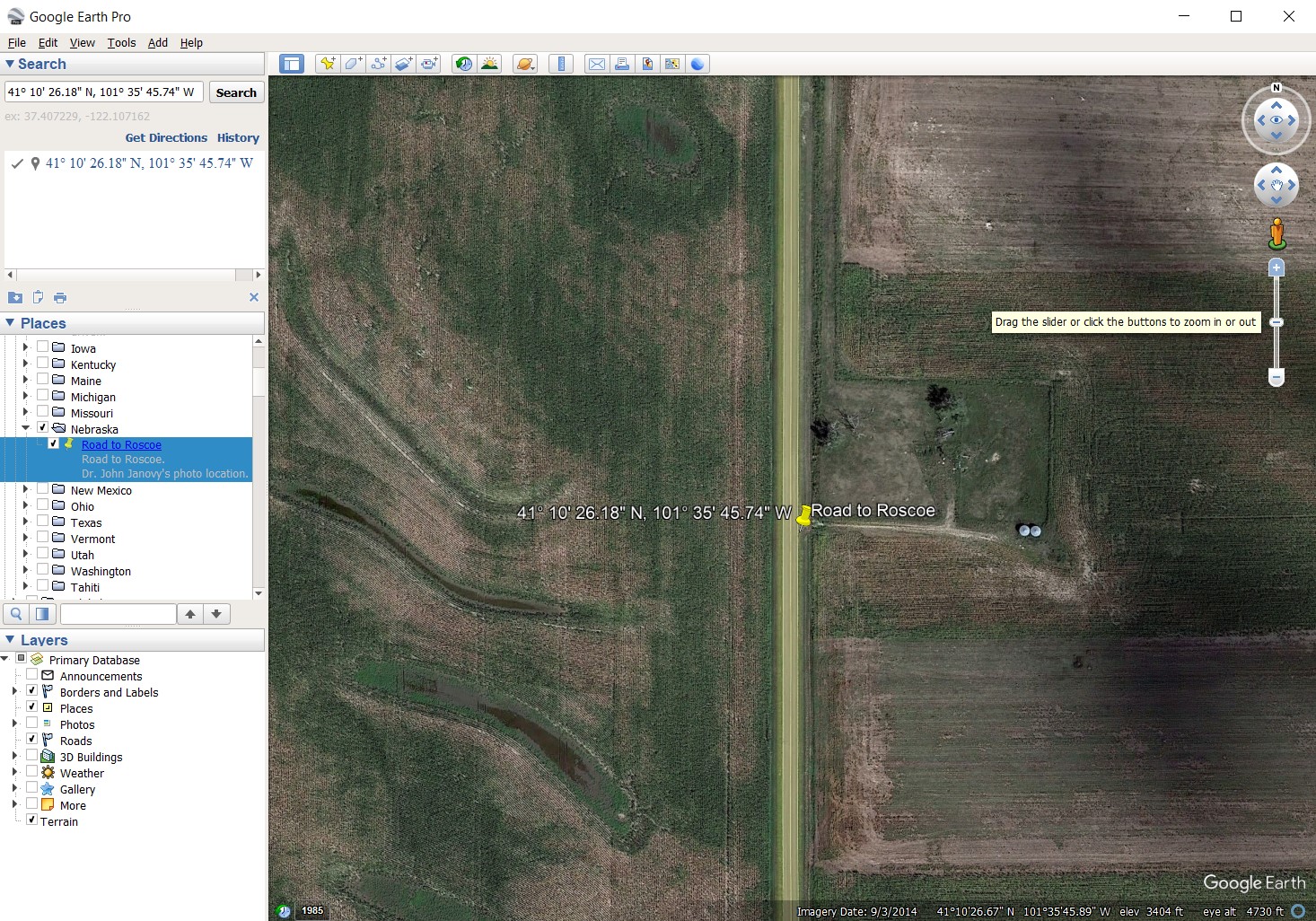Screen dimensions: 1316x921
Task: Open Google Earth on web icon
Action: pyautogui.click(x=697, y=64)
